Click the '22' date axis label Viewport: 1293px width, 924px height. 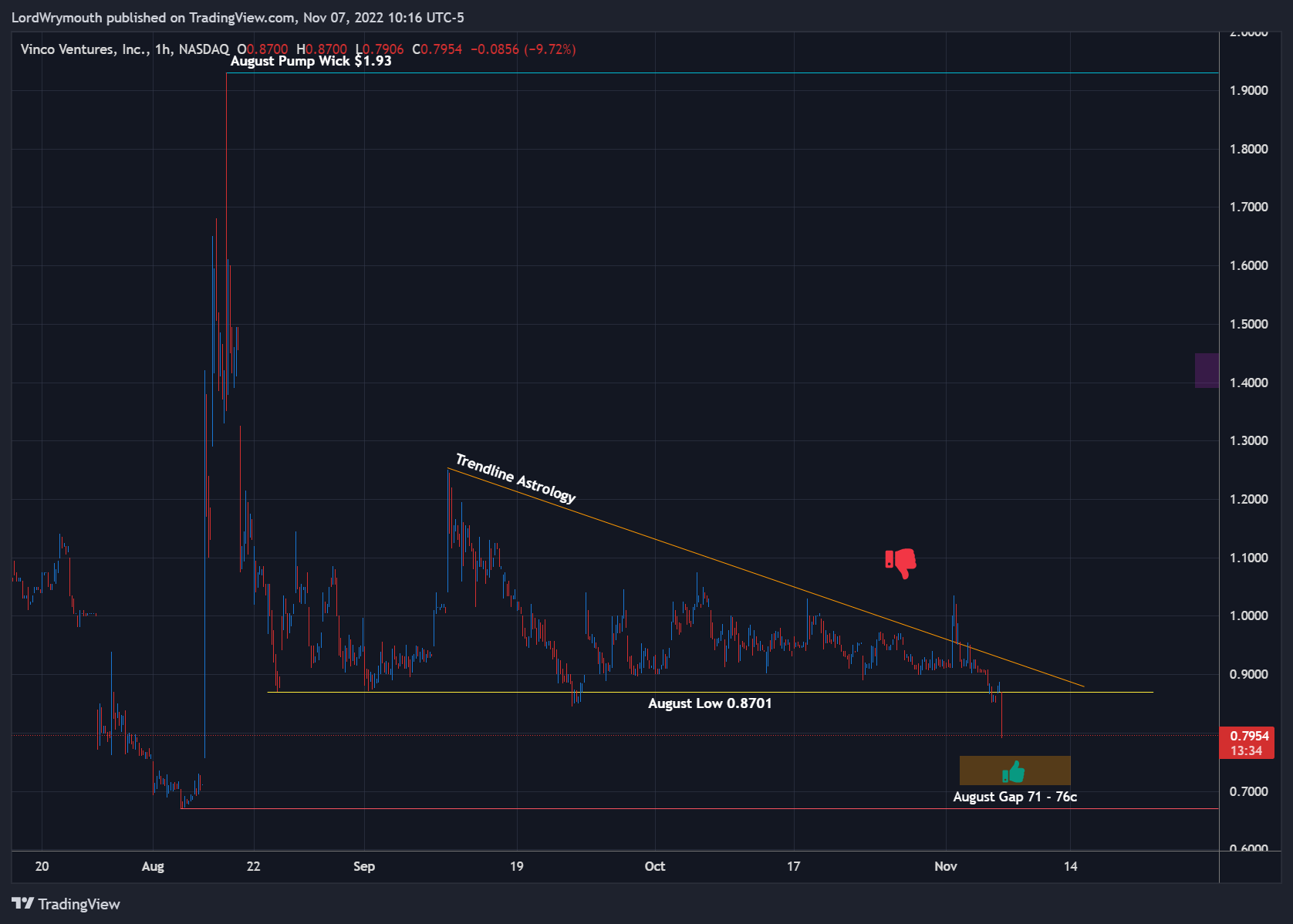253,866
